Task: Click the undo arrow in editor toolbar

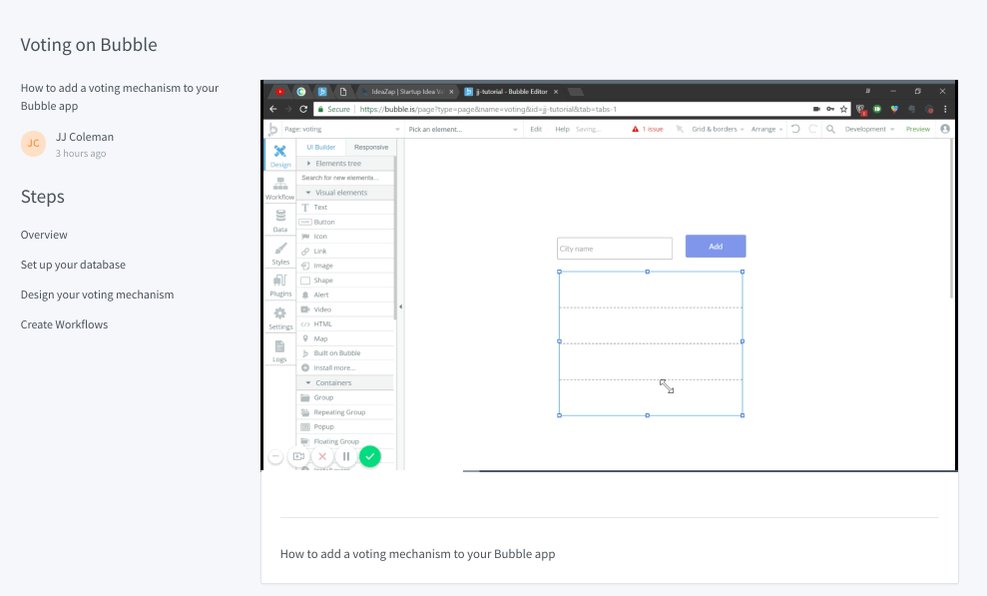Action: (796, 129)
